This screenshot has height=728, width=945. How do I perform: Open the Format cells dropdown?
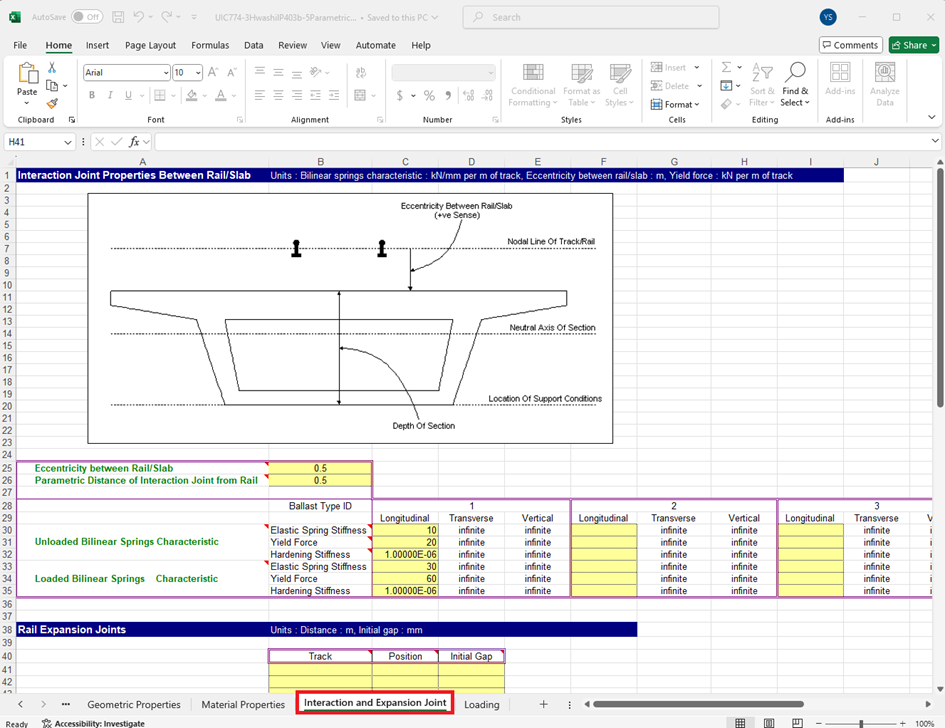[678, 104]
